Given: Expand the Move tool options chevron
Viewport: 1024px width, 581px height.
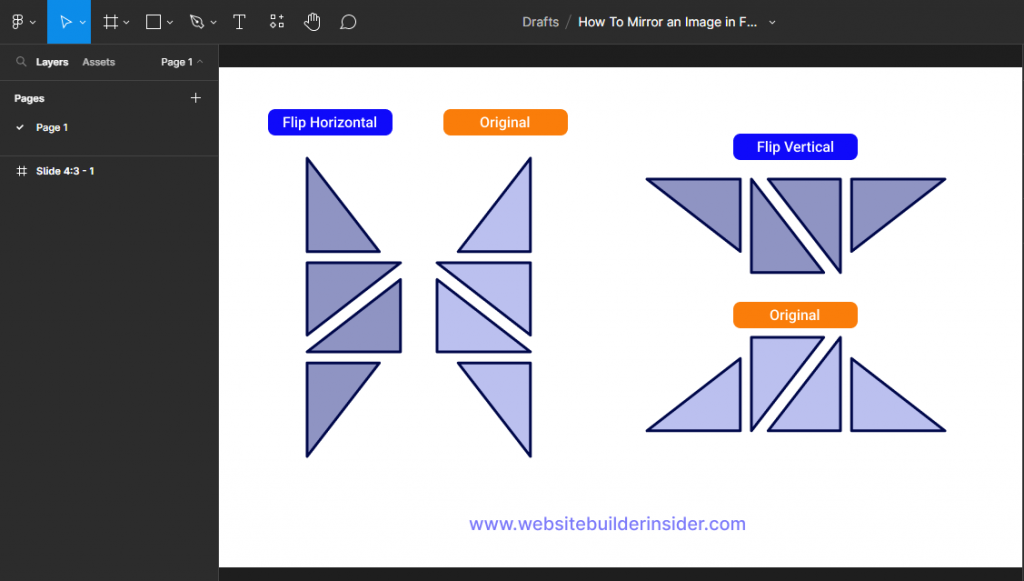Looking at the screenshot, I should 83,22.
